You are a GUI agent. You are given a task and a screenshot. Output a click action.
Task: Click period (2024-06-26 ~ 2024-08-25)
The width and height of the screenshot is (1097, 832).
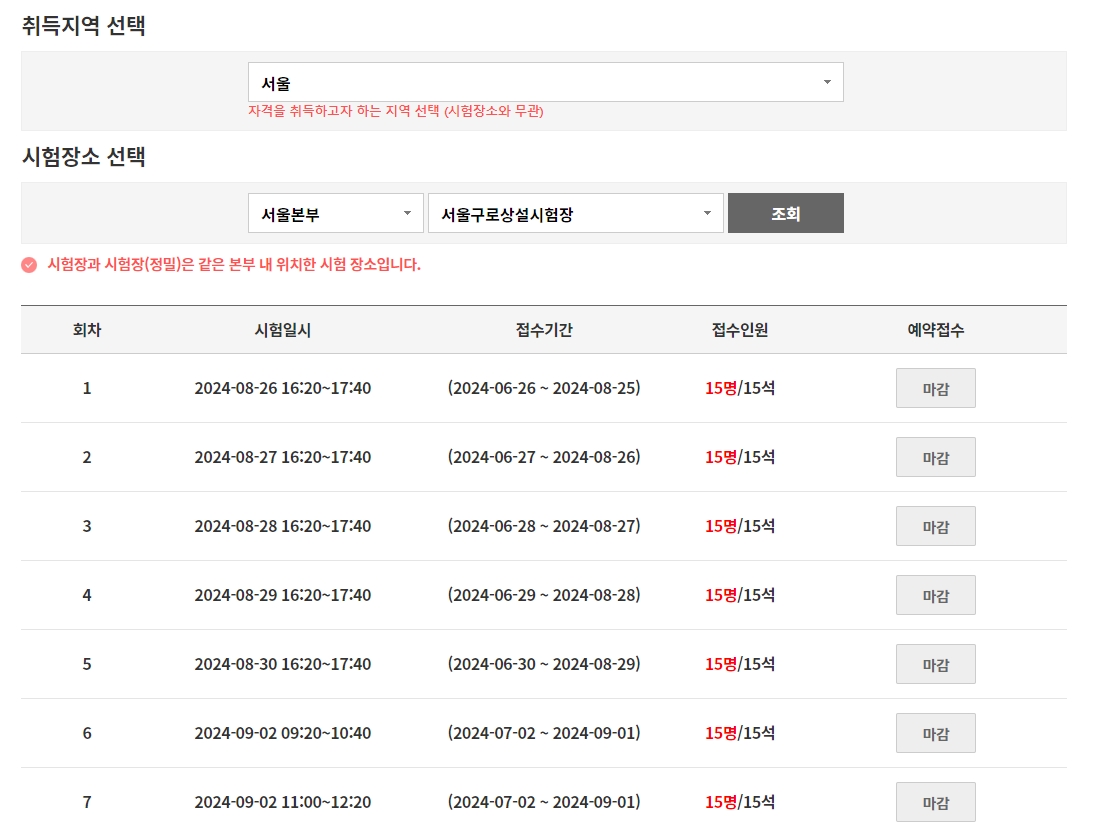(x=544, y=388)
